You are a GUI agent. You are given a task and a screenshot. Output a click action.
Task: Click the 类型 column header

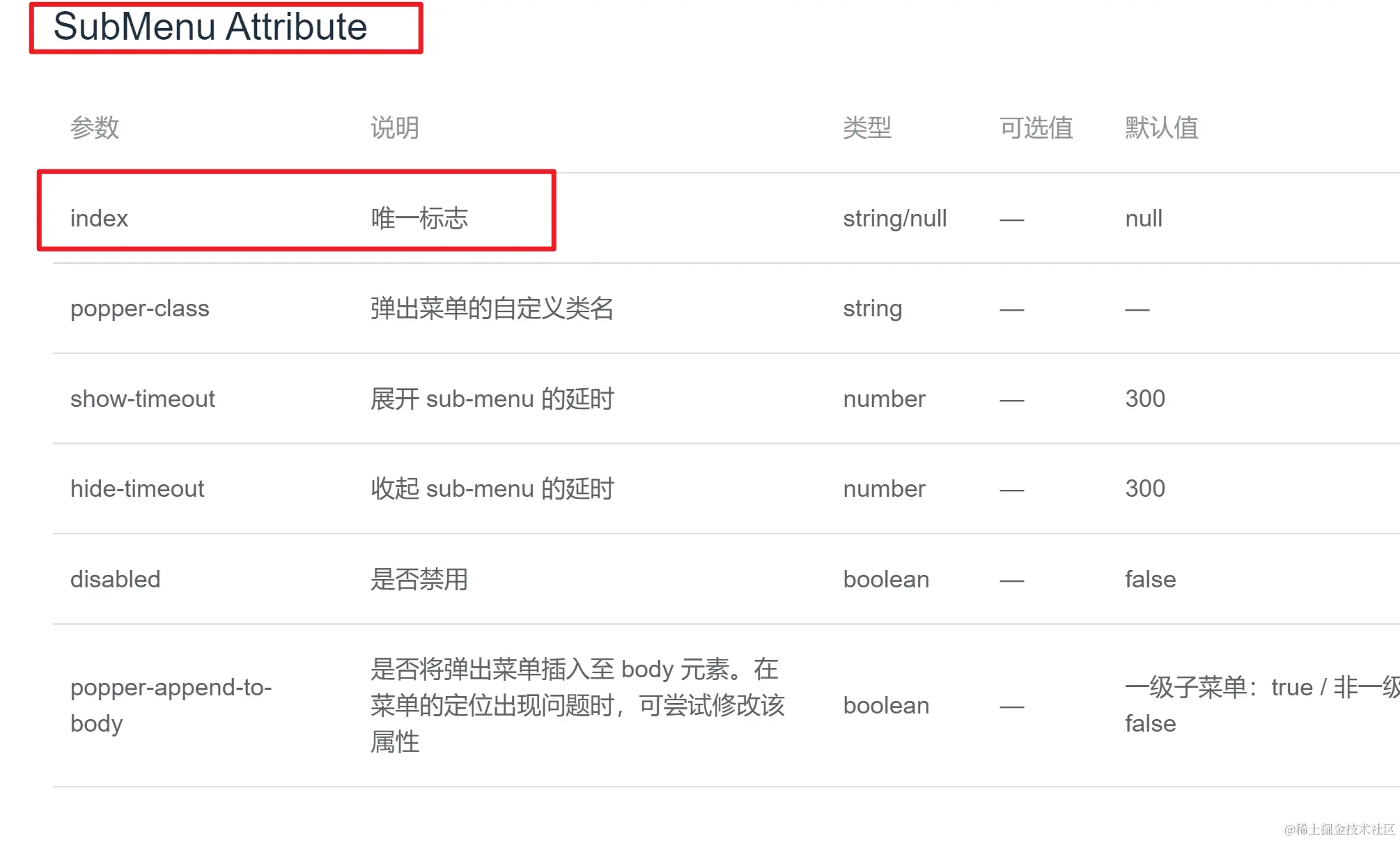click(x=866, y=128)
